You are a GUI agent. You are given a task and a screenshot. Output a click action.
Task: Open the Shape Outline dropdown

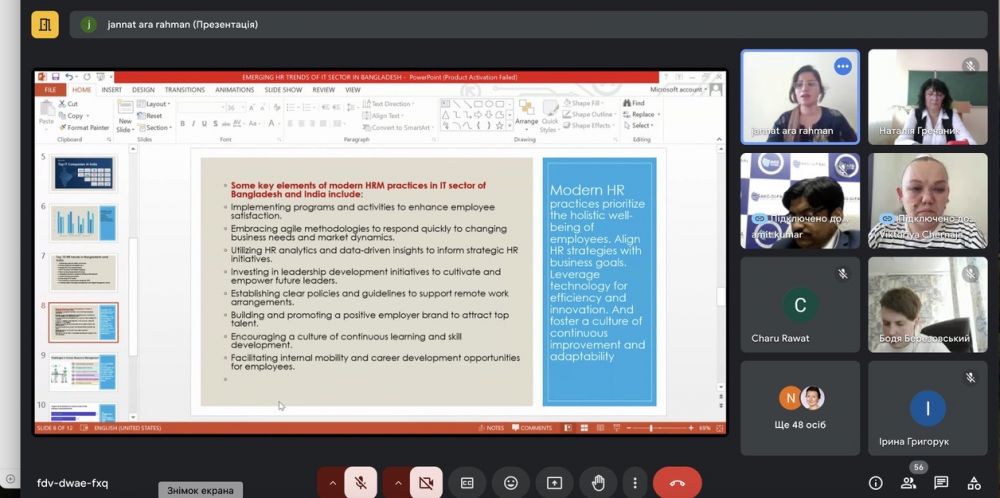pyautogui.click(x=589, y=115)
